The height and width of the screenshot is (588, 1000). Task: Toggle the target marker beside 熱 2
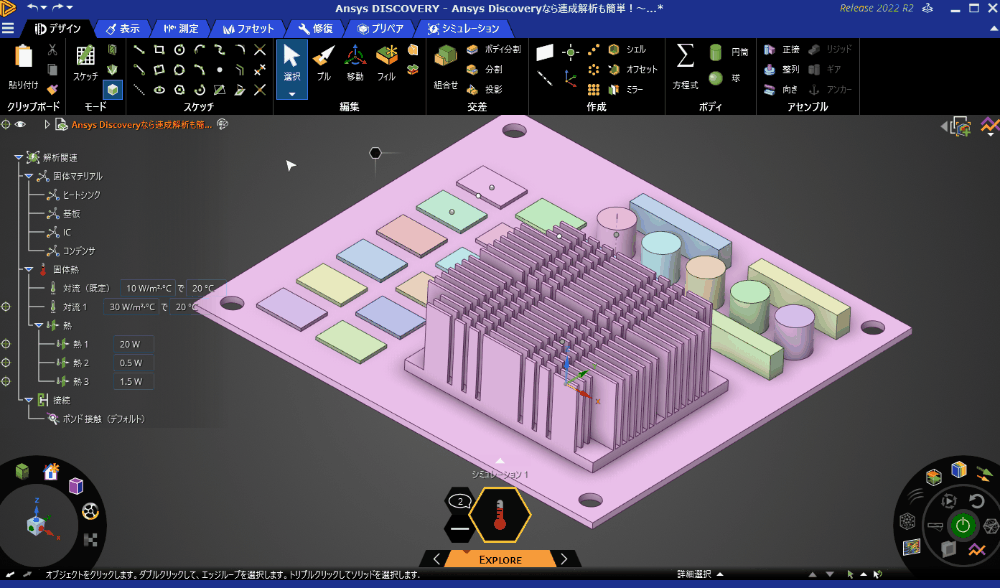pos(6,362)
